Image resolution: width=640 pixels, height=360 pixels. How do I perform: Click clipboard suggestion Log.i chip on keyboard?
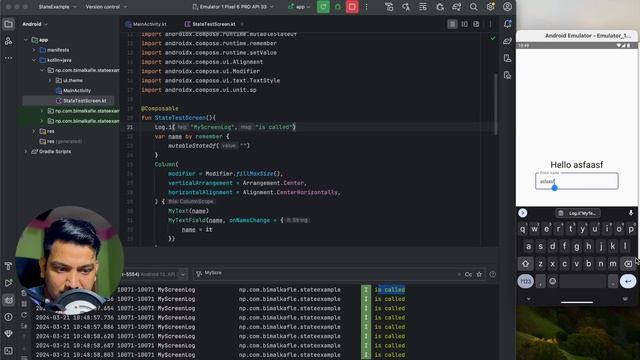[x=578, y=213]
